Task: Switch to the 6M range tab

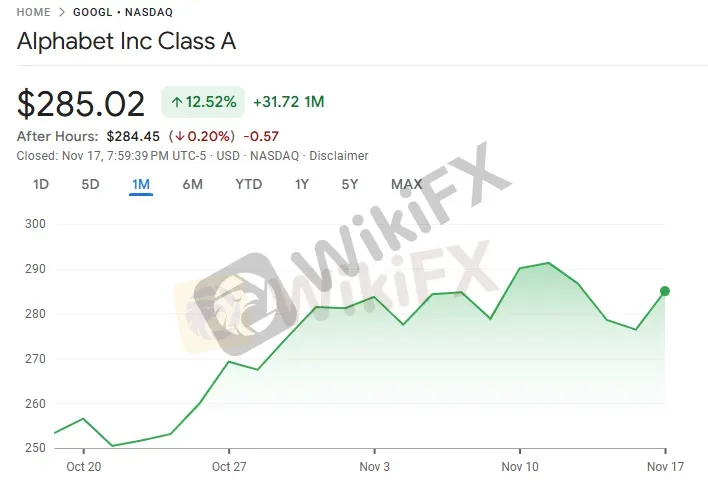Action: (193, 184)
